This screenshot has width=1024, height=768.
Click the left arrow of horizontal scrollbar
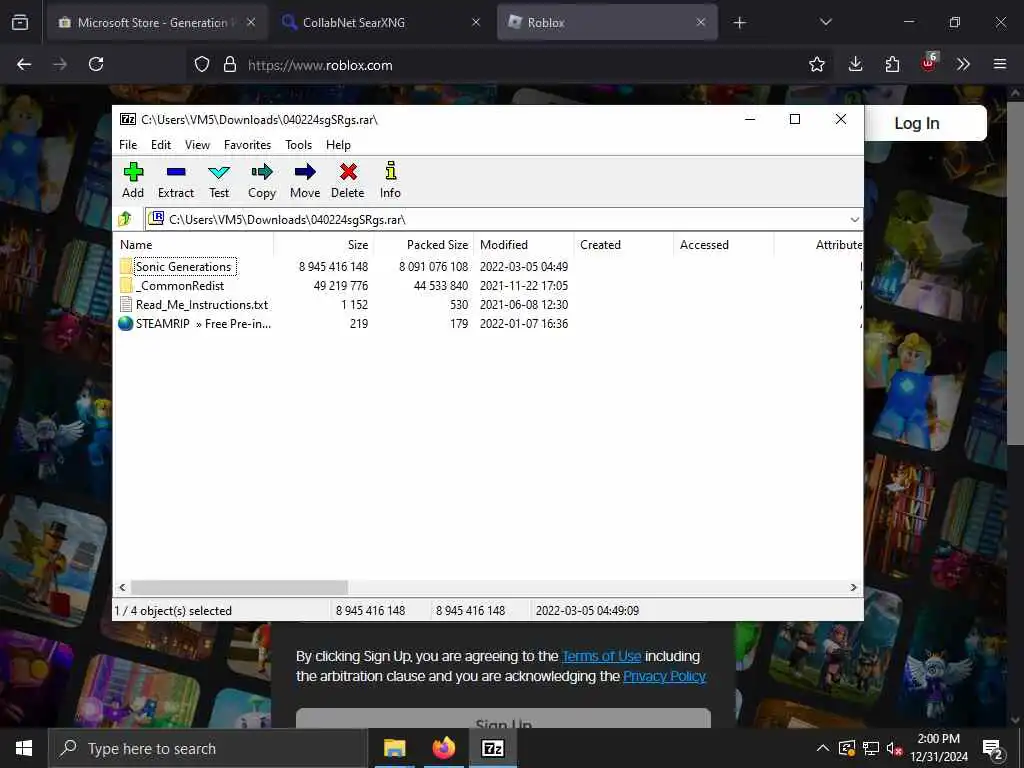click(x=122, y=587)
